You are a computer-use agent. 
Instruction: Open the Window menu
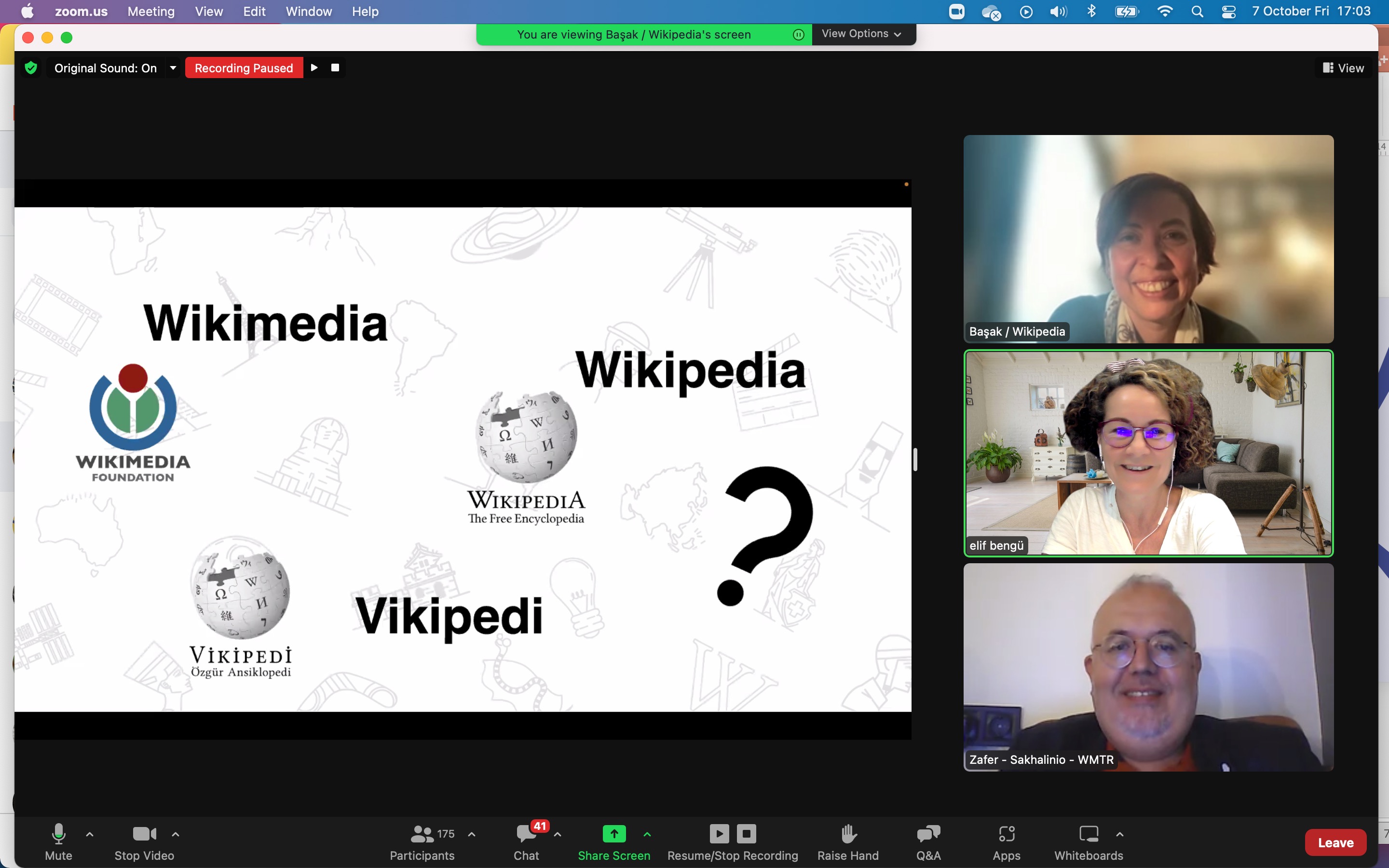pos(309,12)
